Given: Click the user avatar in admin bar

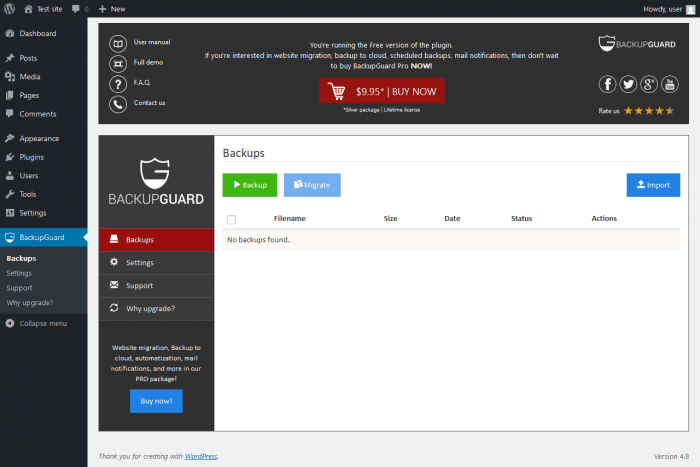Looking at the screenshot, I should 690,10.
